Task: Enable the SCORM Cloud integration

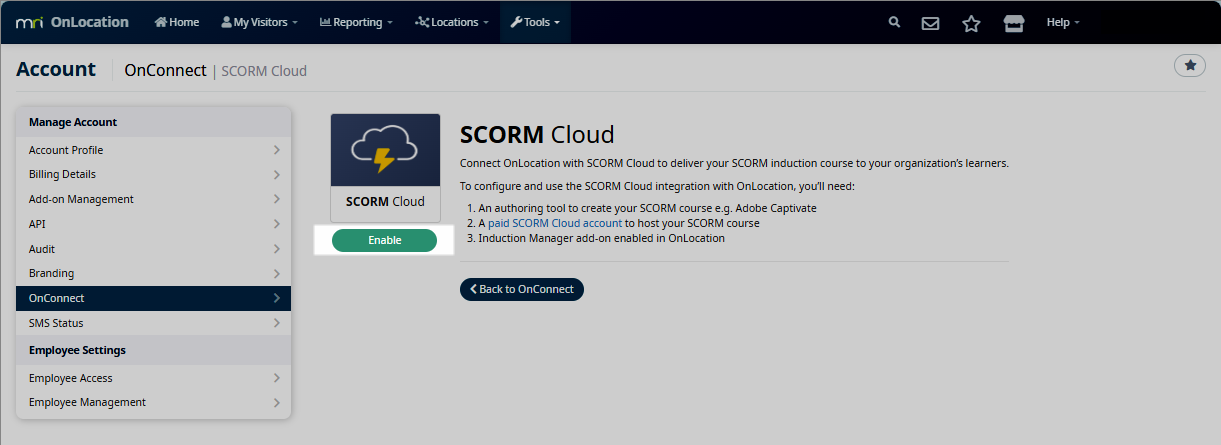Action: 384,240
